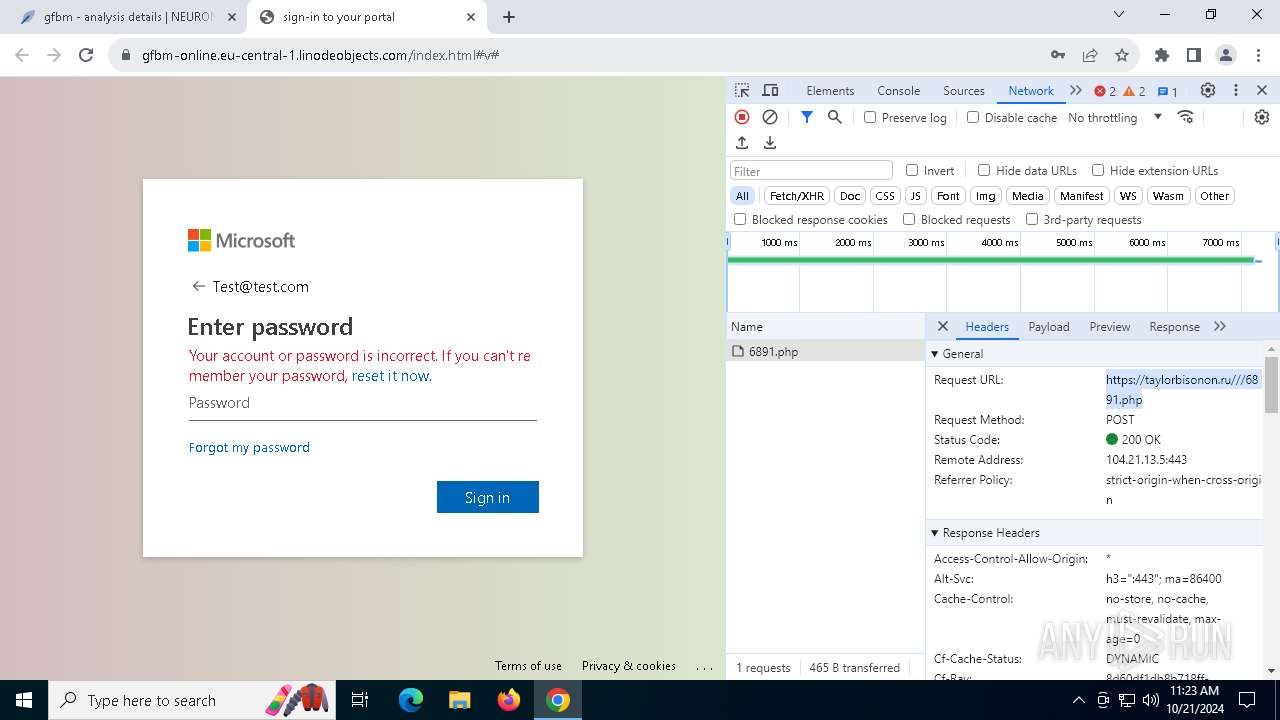This screenshot has width=1280, height=720.
Task: Open Firefox from taskbar
Action: (509, 700)
